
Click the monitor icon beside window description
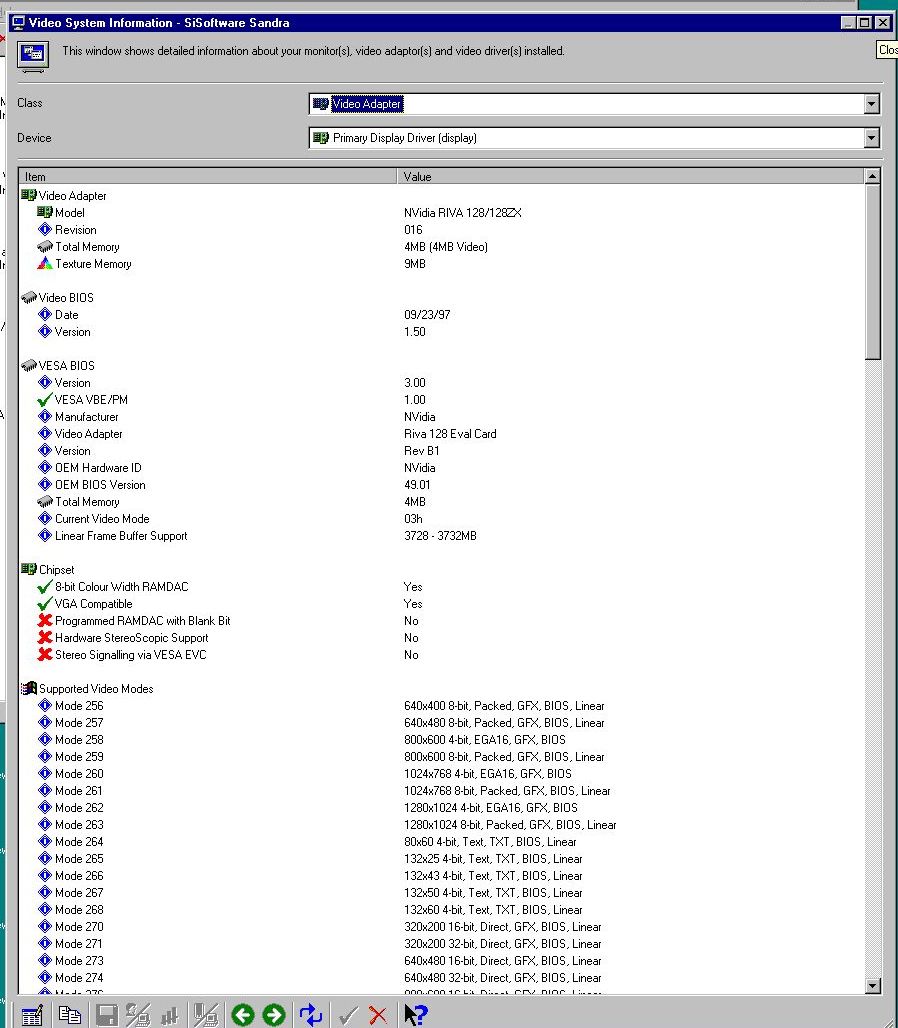pos(33,58)
